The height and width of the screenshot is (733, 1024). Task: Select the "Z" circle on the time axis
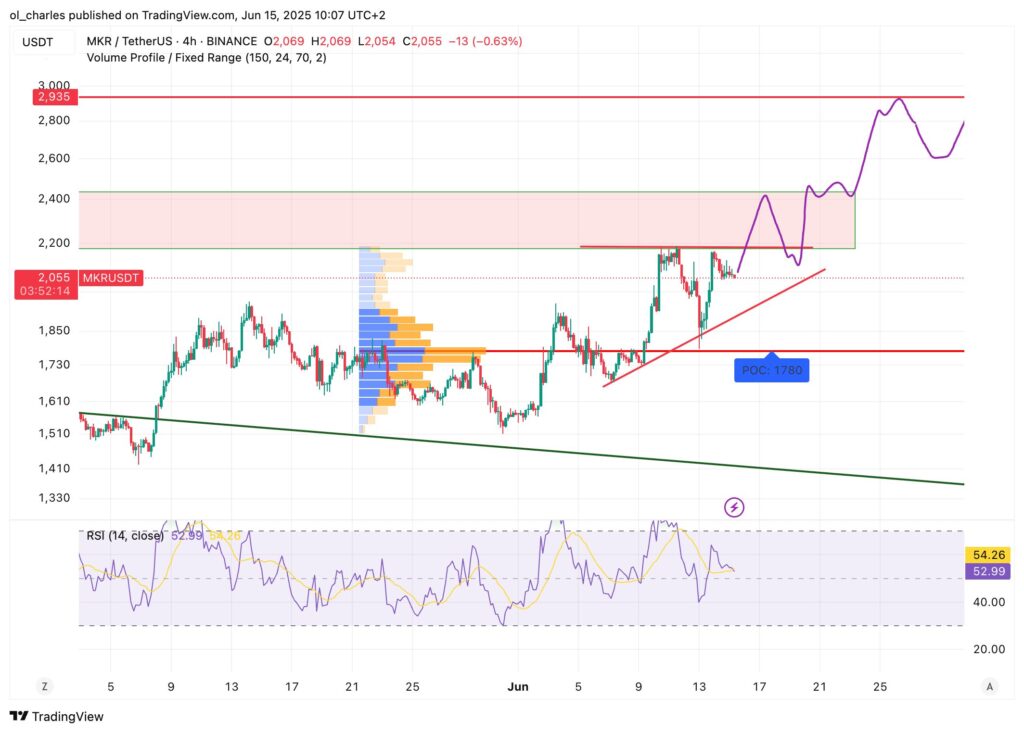(44, 687)
